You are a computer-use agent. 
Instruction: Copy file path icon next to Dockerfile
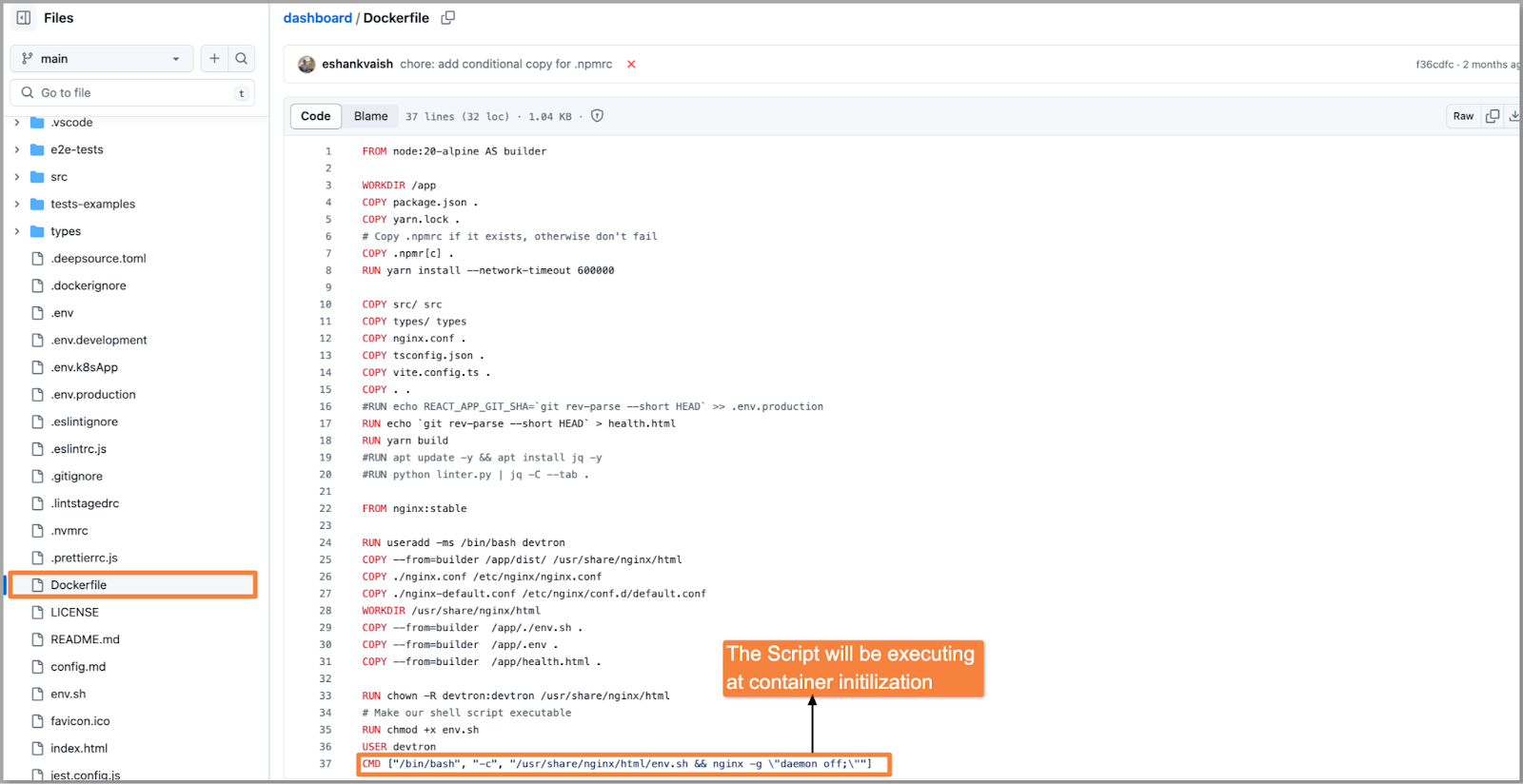(x=448, y=18)
